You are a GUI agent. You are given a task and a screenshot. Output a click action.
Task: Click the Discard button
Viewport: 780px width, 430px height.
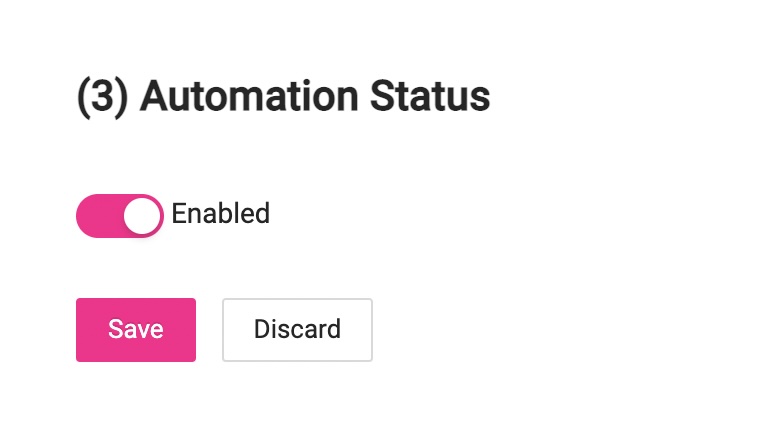(x=297, y=329)
